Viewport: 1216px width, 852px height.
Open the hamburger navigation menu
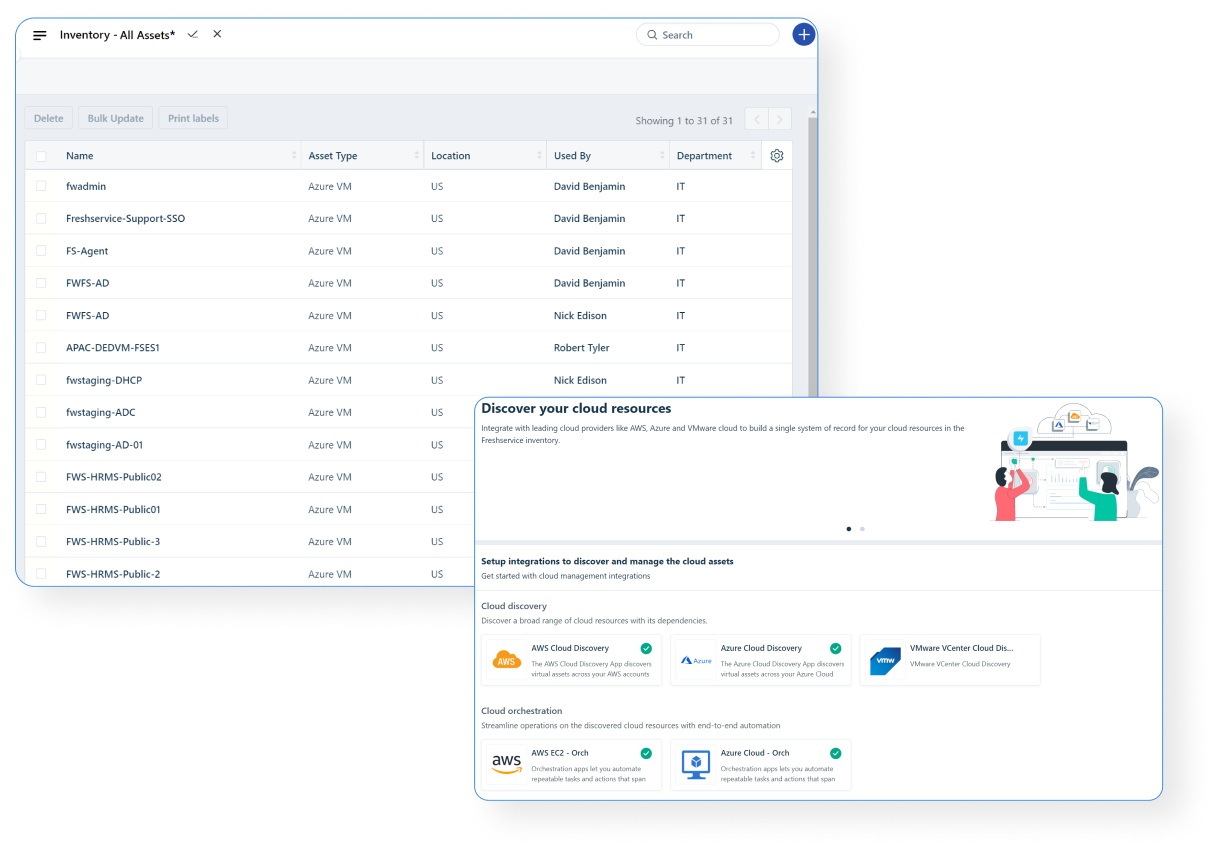(x=40, y=35)
